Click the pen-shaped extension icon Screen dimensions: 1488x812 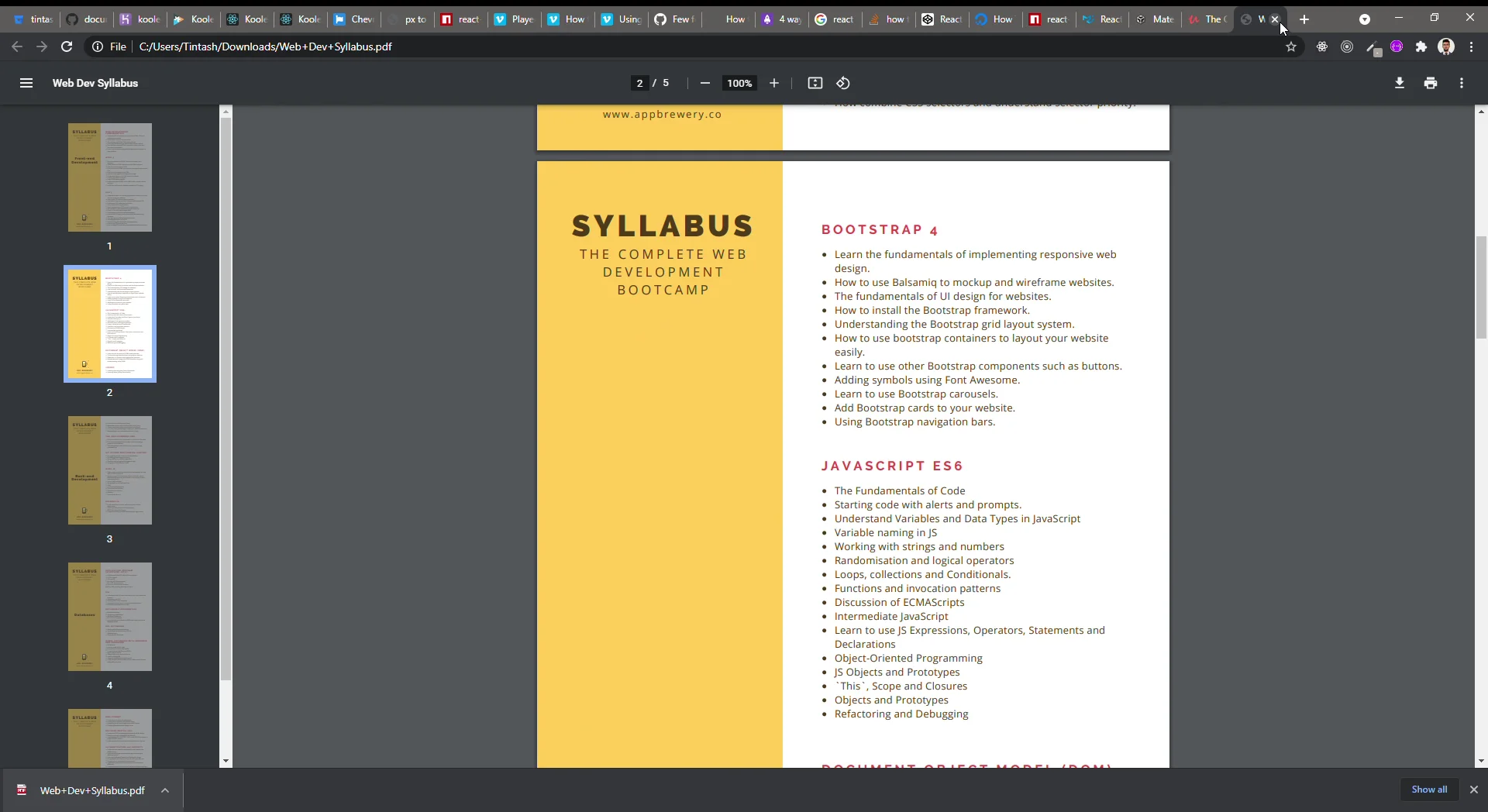(x=1373, y=48)
